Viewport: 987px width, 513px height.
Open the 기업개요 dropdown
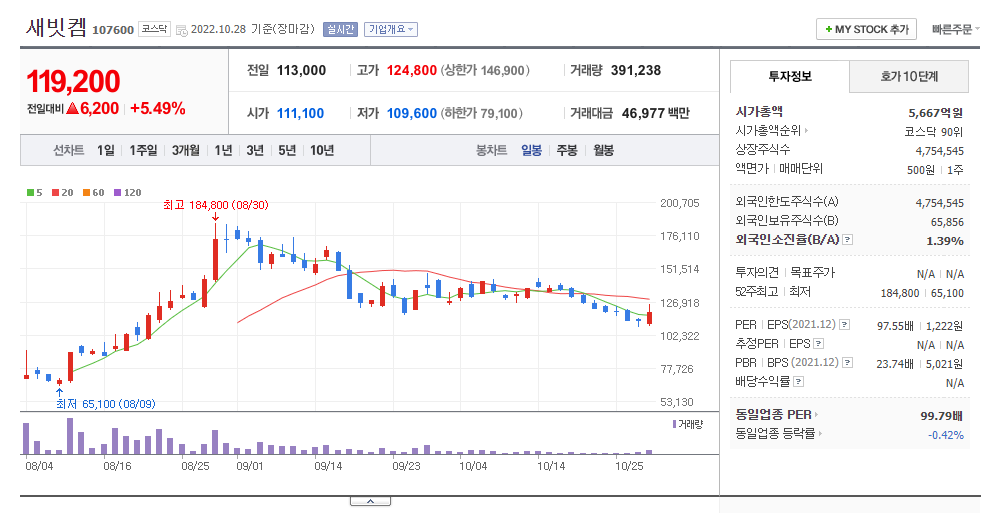[391, 30]
